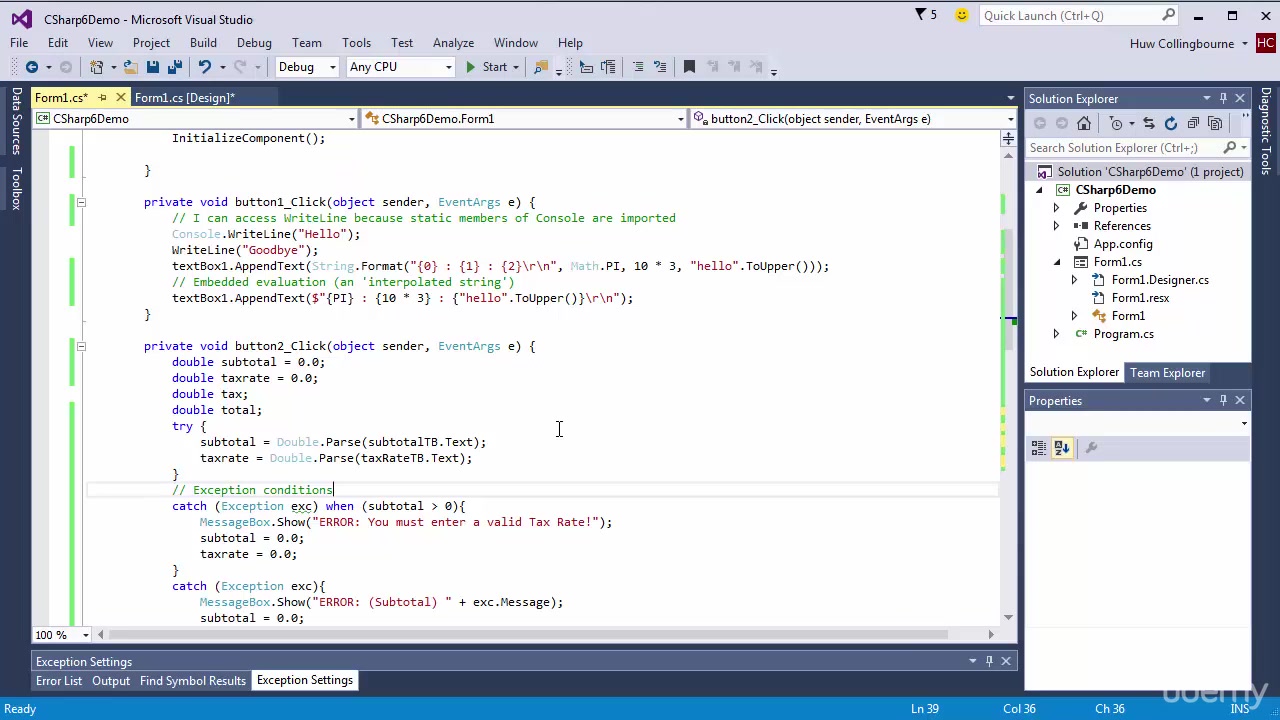Switch to the Error List tab
The height and width of the screenshot is (720, 1280).
click(x=59, y=681)
